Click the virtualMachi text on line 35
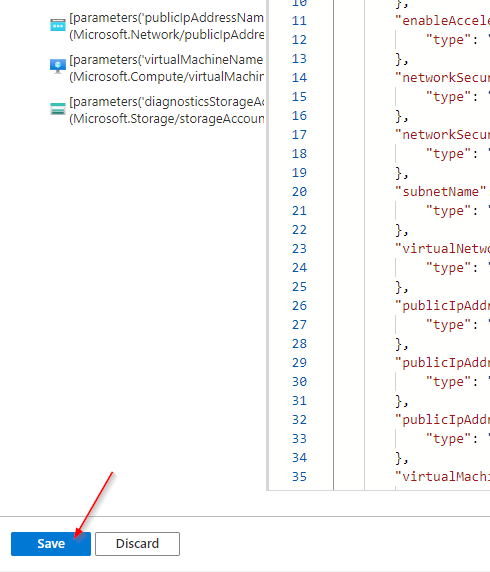490x572 pixels. point(442,476)
